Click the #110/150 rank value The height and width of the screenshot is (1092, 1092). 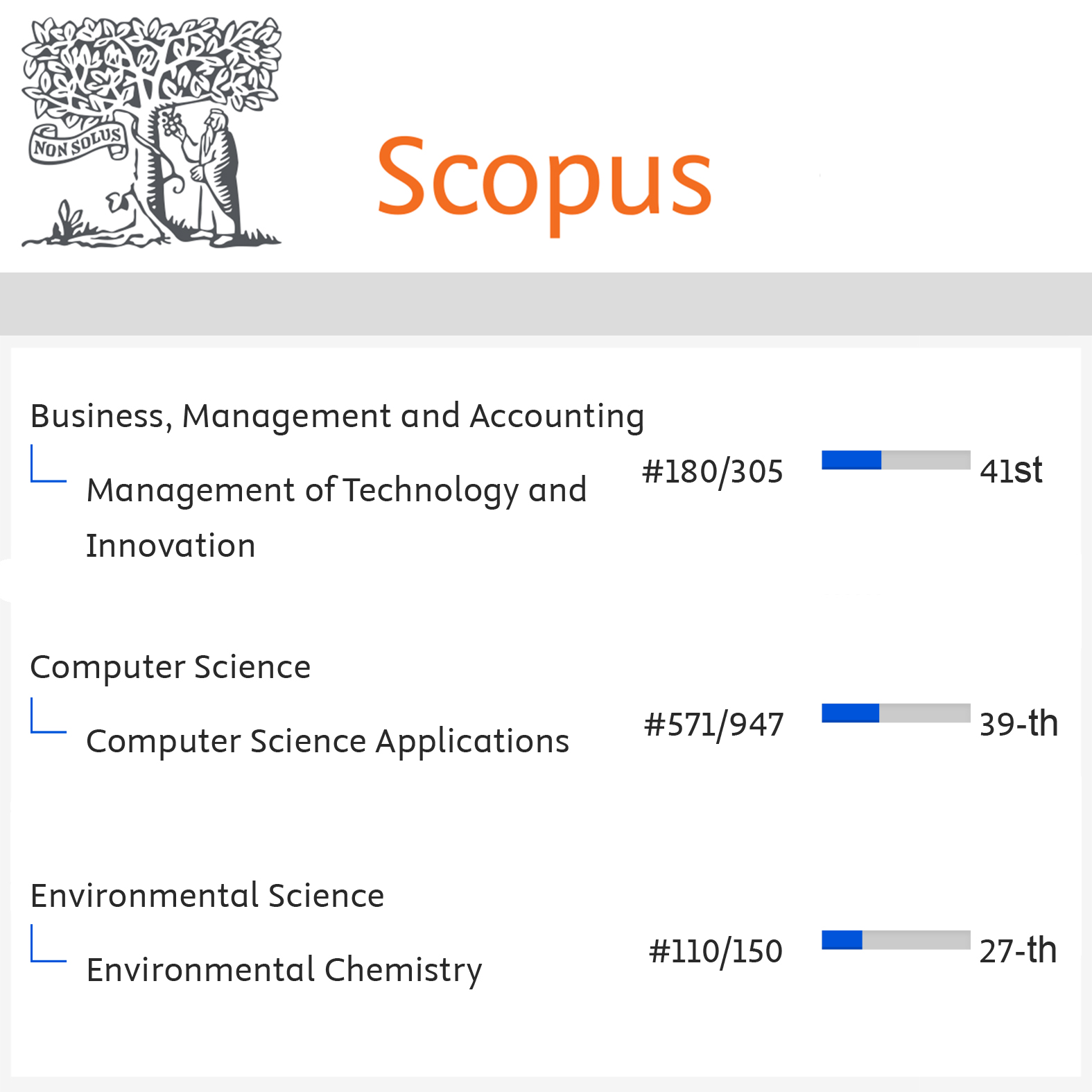[x=716, y=951]
